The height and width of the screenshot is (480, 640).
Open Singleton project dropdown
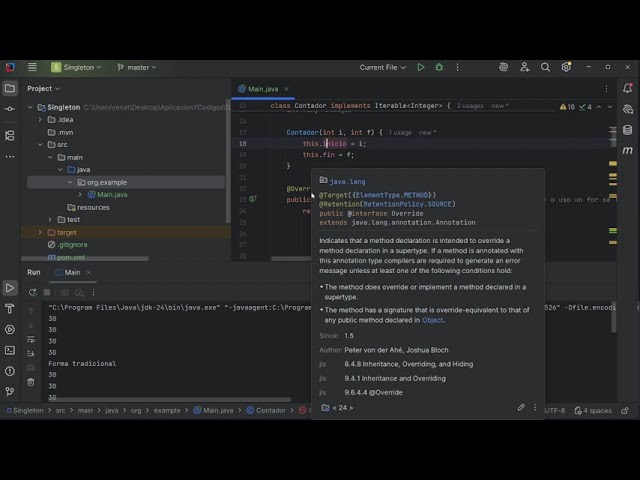76,67
